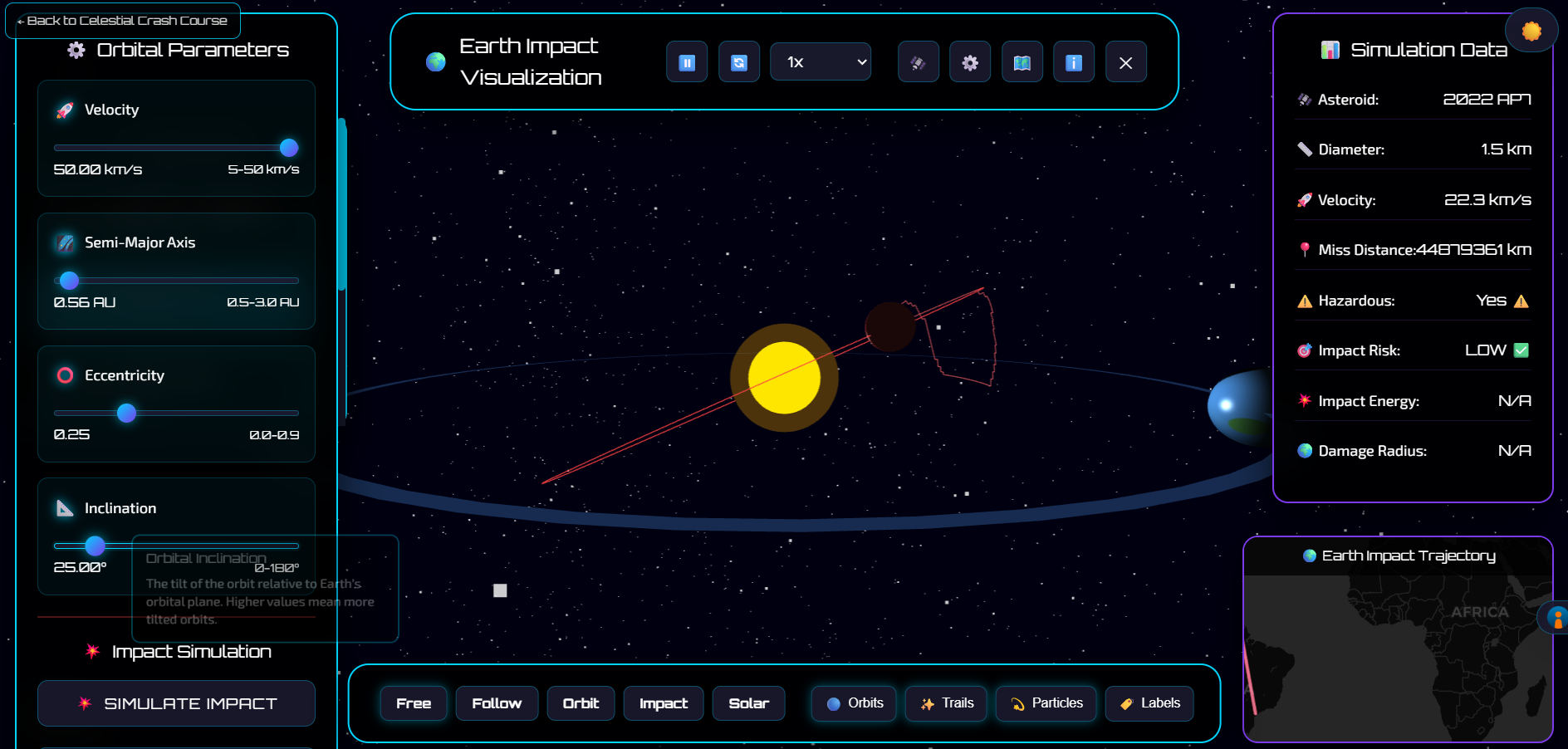Pause the simulation playback
Viewport: 1568px width, 749px height.
tap(687, 62)
